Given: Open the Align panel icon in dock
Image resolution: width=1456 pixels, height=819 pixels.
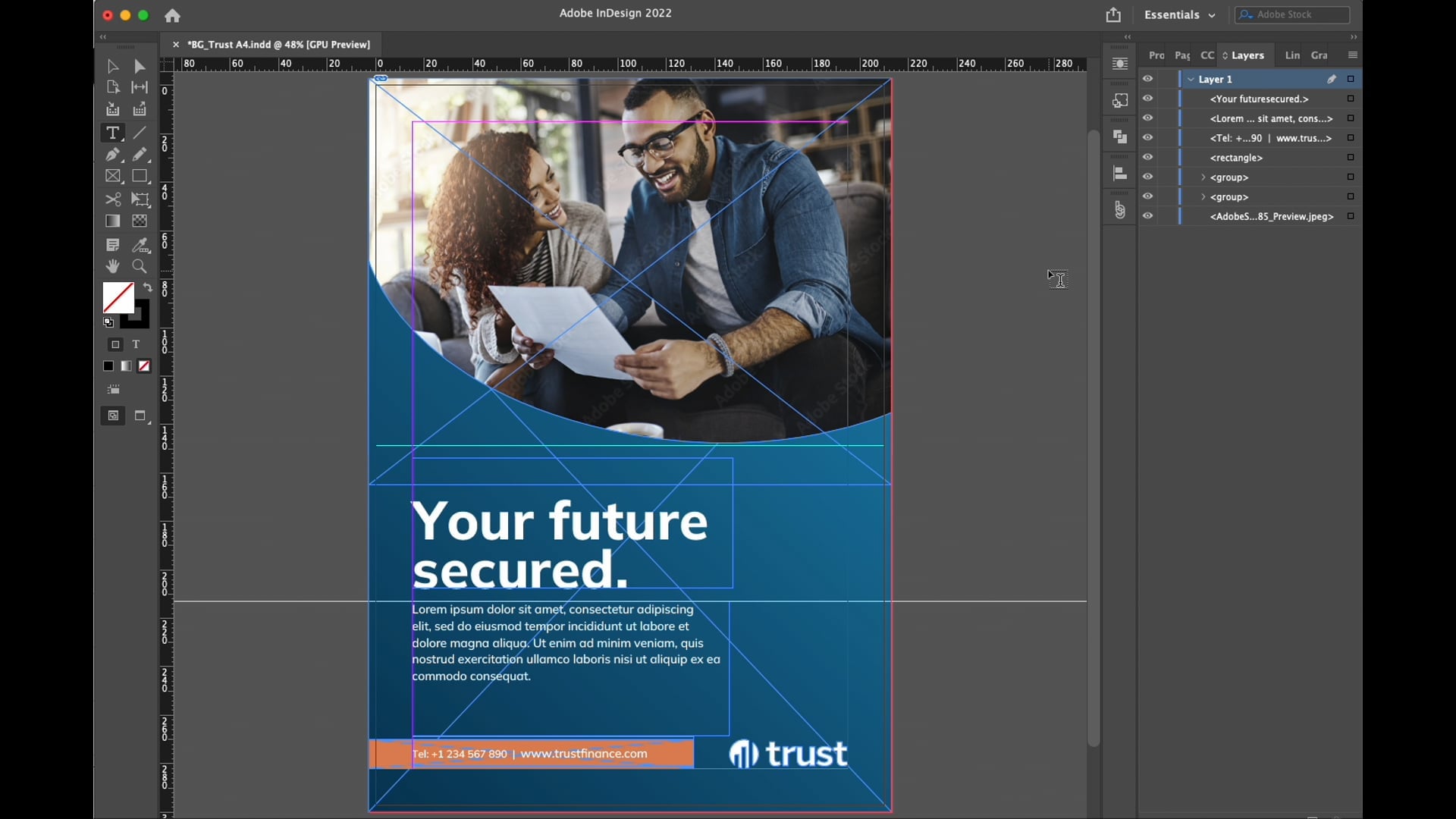Looking at the screenshot, I should [1120, 173].
